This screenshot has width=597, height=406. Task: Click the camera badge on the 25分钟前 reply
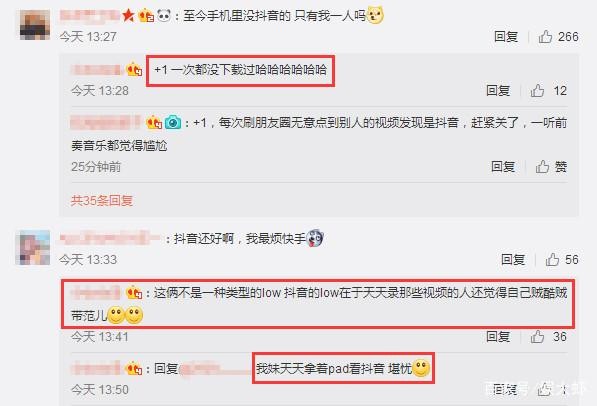[x=173, y=122]
